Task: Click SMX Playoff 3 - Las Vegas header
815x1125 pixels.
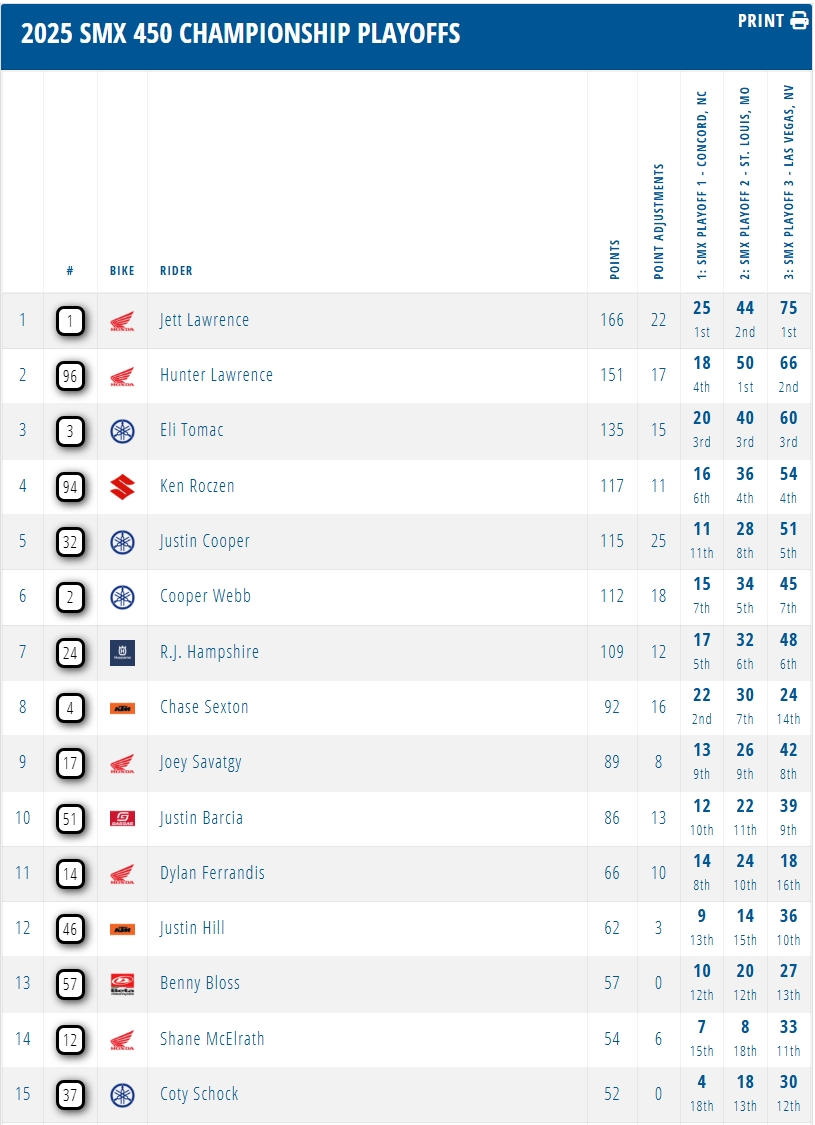Action: [x=789, y=182]
